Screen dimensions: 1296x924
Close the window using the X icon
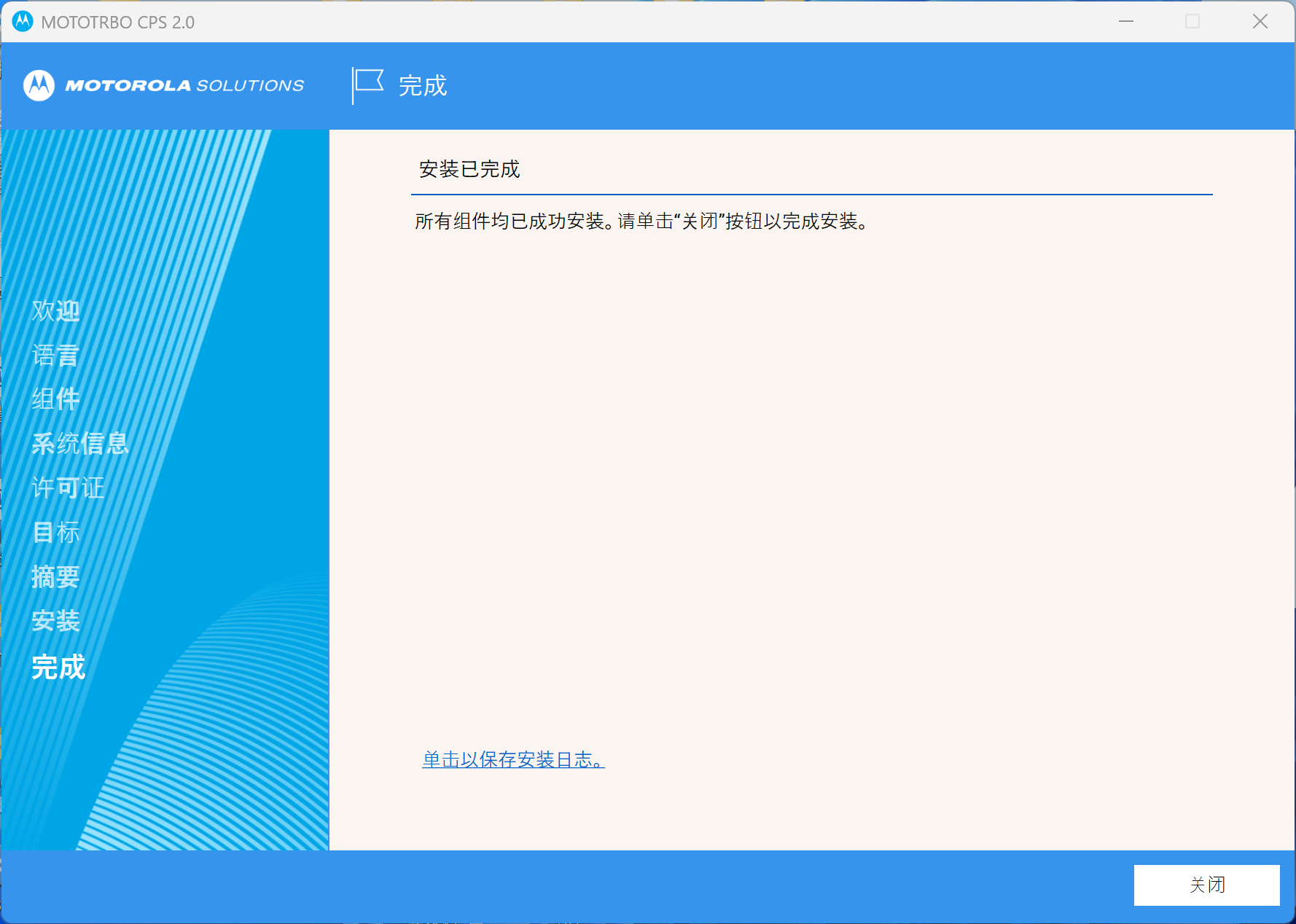click(1260, 22)
